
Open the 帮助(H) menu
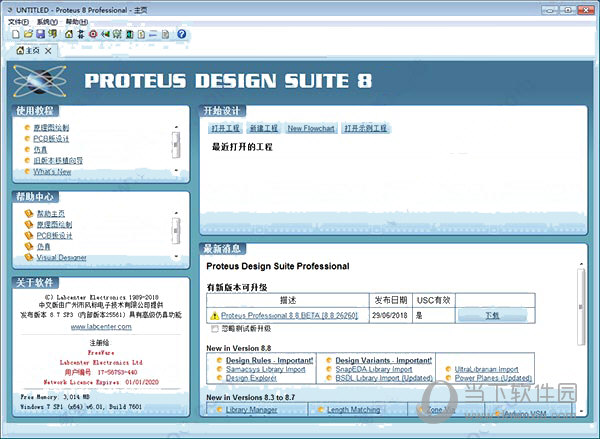[77, 22]
